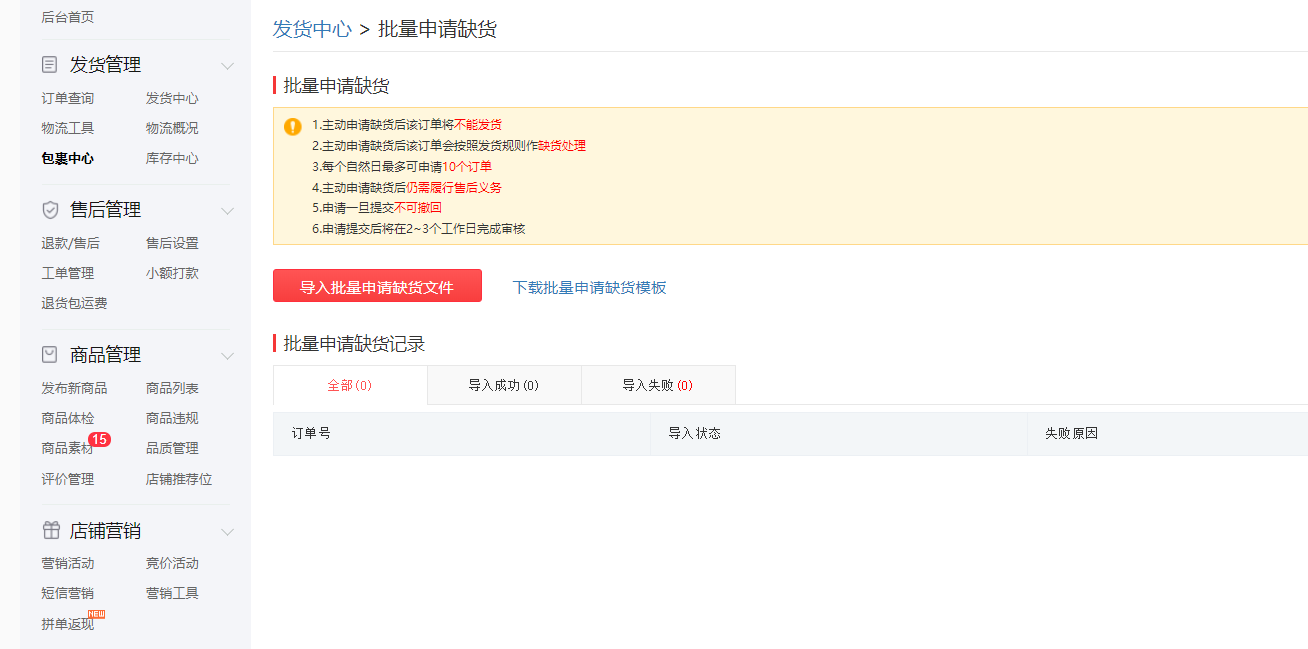The image size is (1308, 649).
Task: Collapse the 发货管理 section chevron
Action: 227,66
